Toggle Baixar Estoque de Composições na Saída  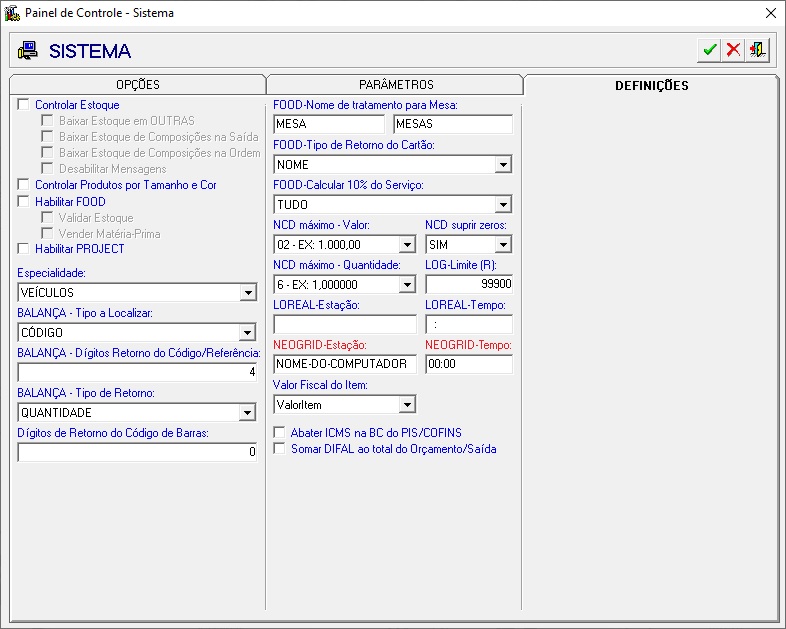coord(47,136)
